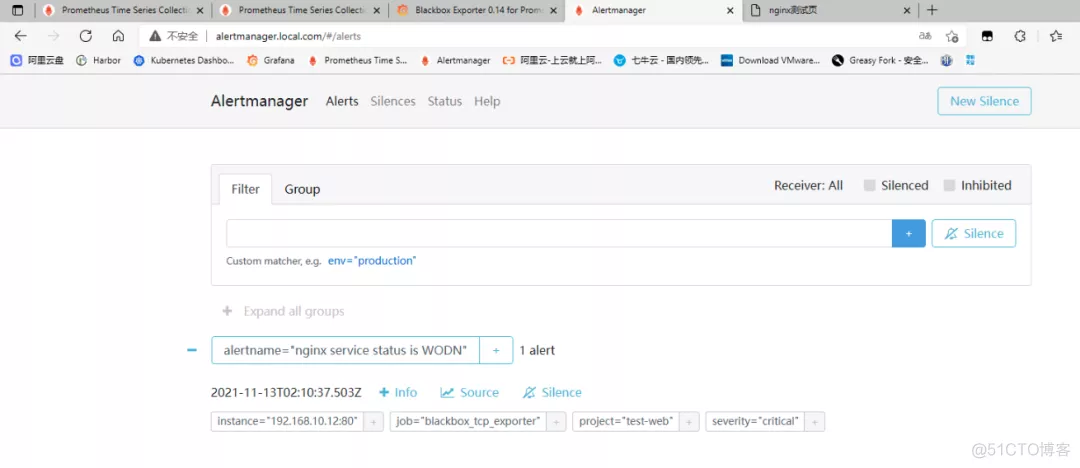Screen dimensions: 1080x468
Task: Close the first Prometheus Time Series tab
Action: pos(200,10)
